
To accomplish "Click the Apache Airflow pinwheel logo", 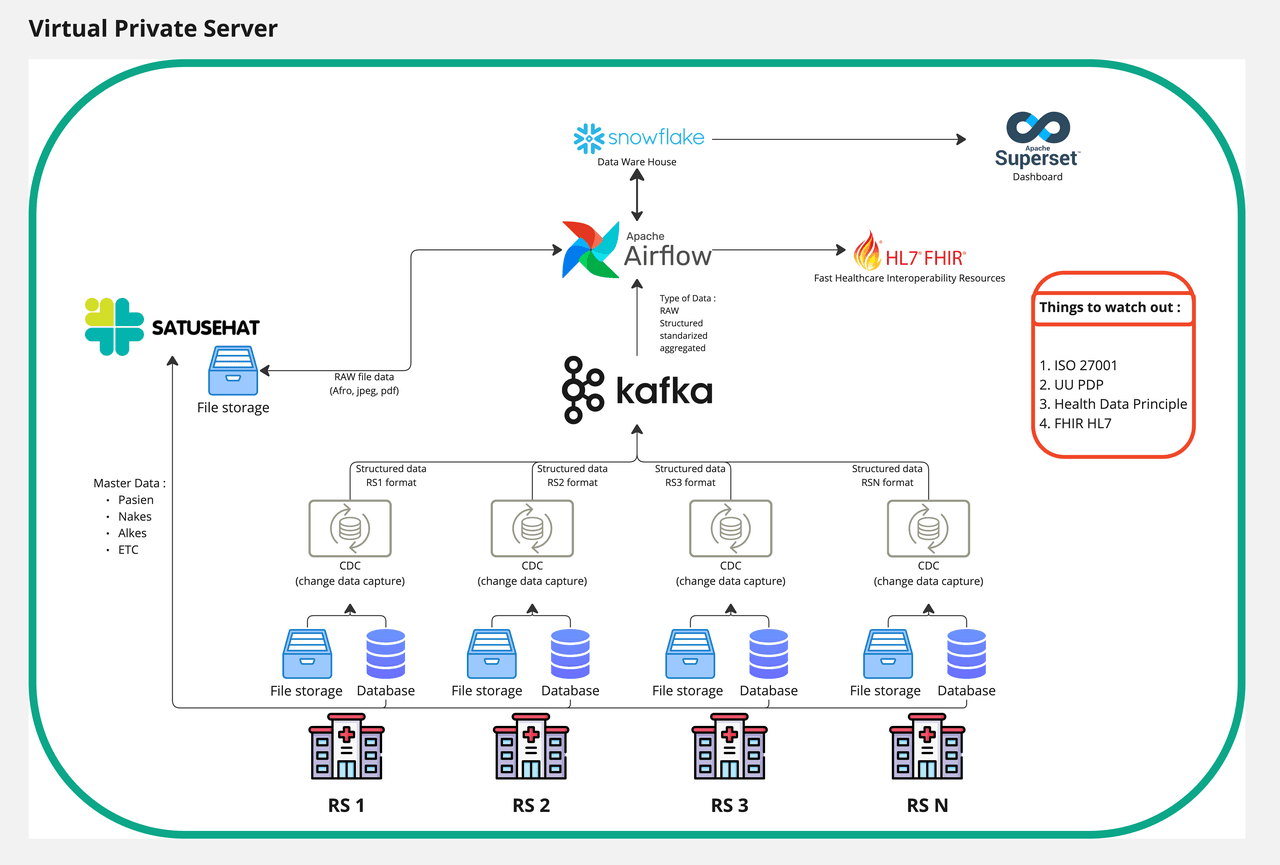I will click(x=590, y=249).
